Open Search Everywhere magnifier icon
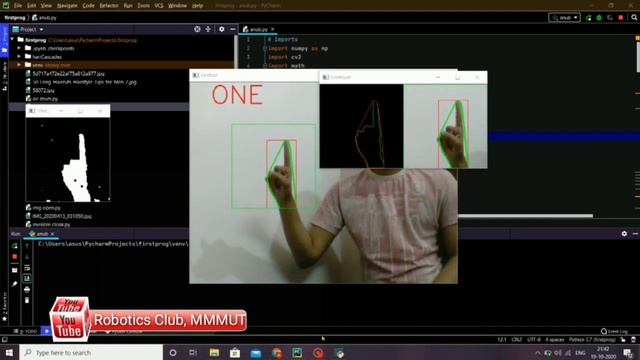The height and width of the screenshot is (360, 640). (x=634, y=18)
